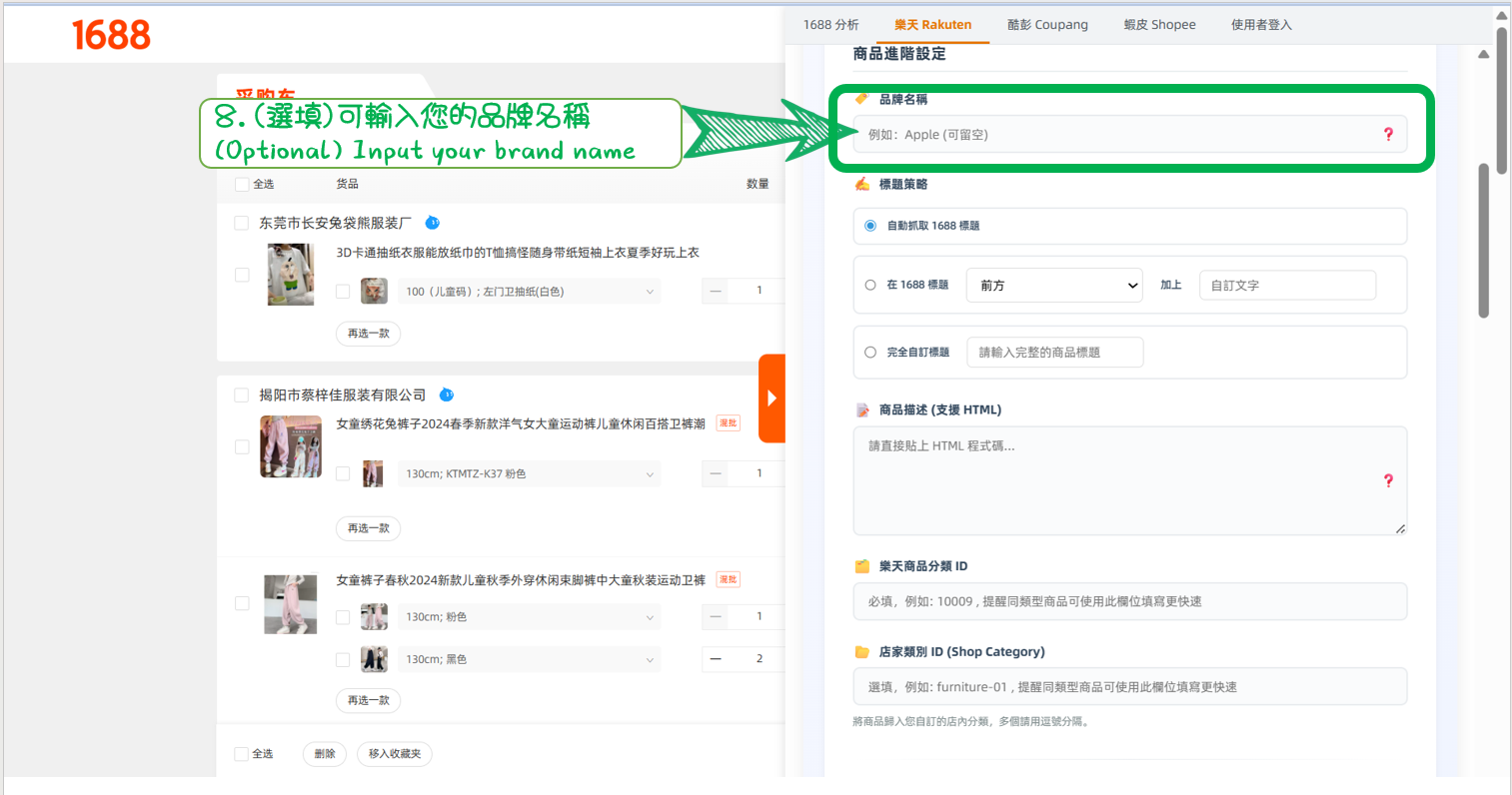1512x795 pixels.
Task: Expand the 130cm; KTMTZ-K37 粉色 variant dropdown
Action: [x=530, y=474]
